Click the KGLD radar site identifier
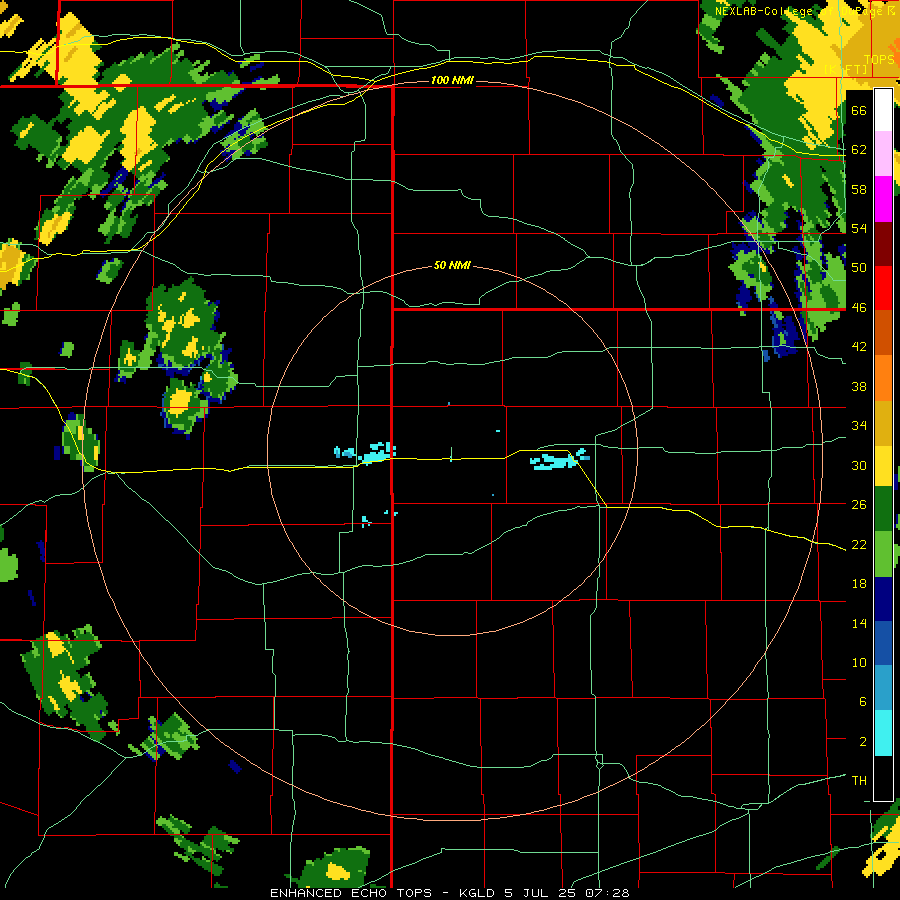The height and width of the screenshot is (900, 900). pos(478,893)
